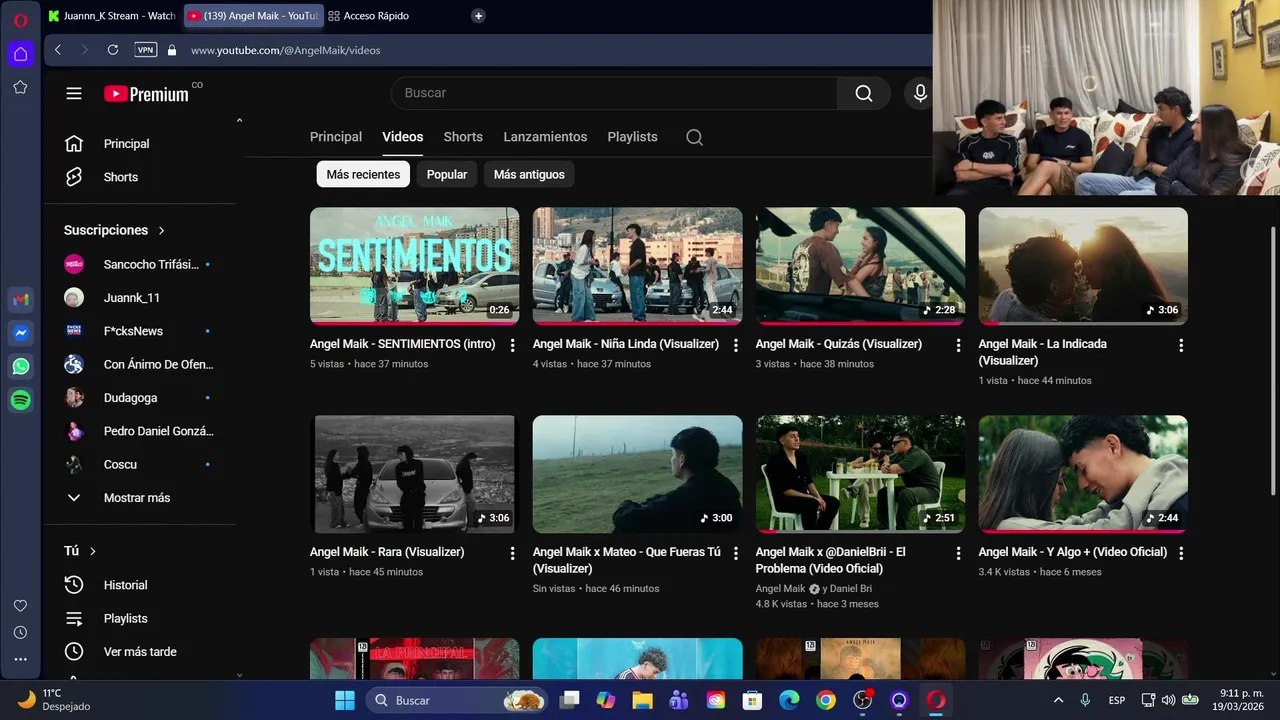
Task: Show hidden system tray icons
Action: coord(1058,700)
